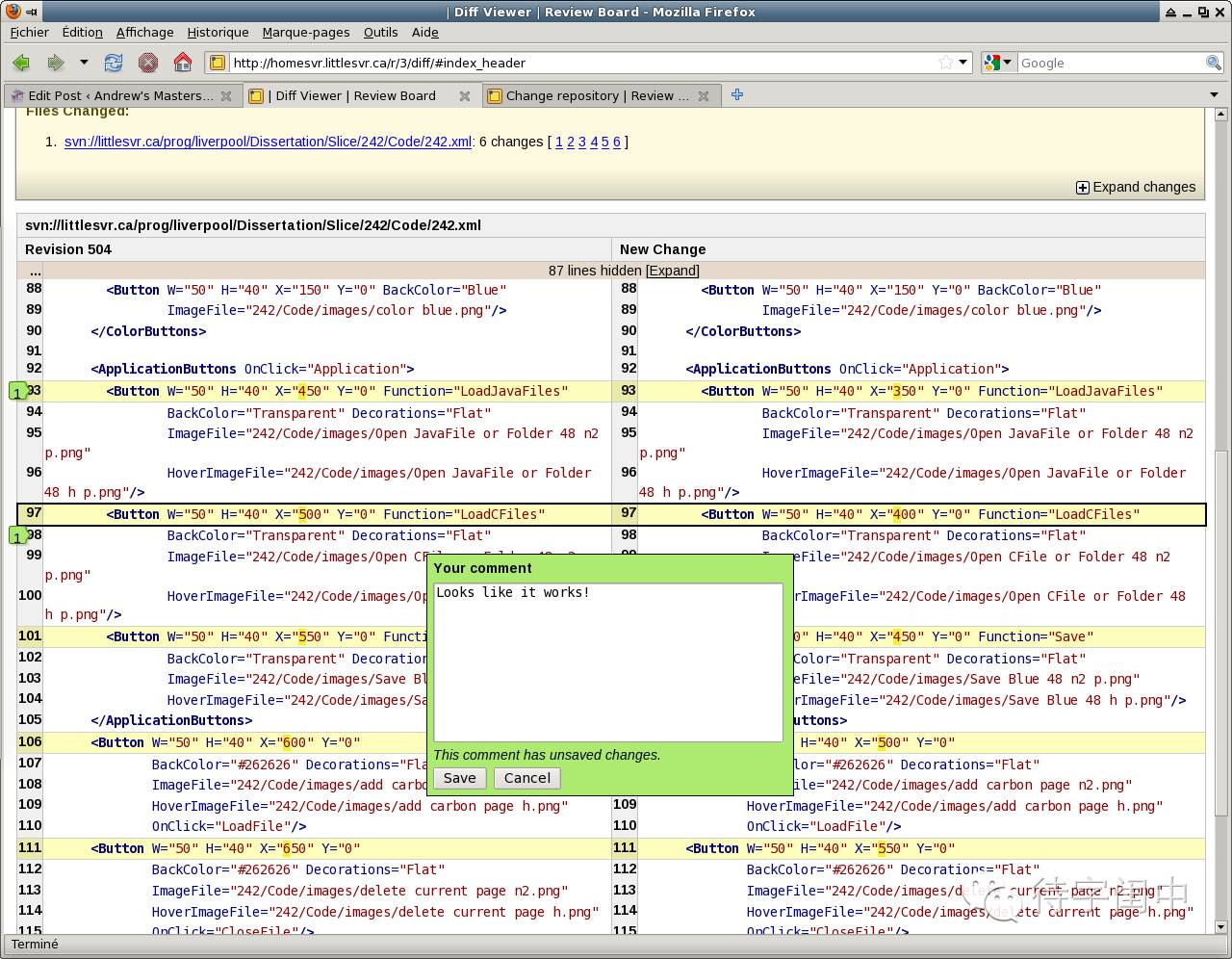Open the list all tabs dropdown
The height and width of the screenshot is (959, 1232).
pyautogui.click(x=1214, y=95)
